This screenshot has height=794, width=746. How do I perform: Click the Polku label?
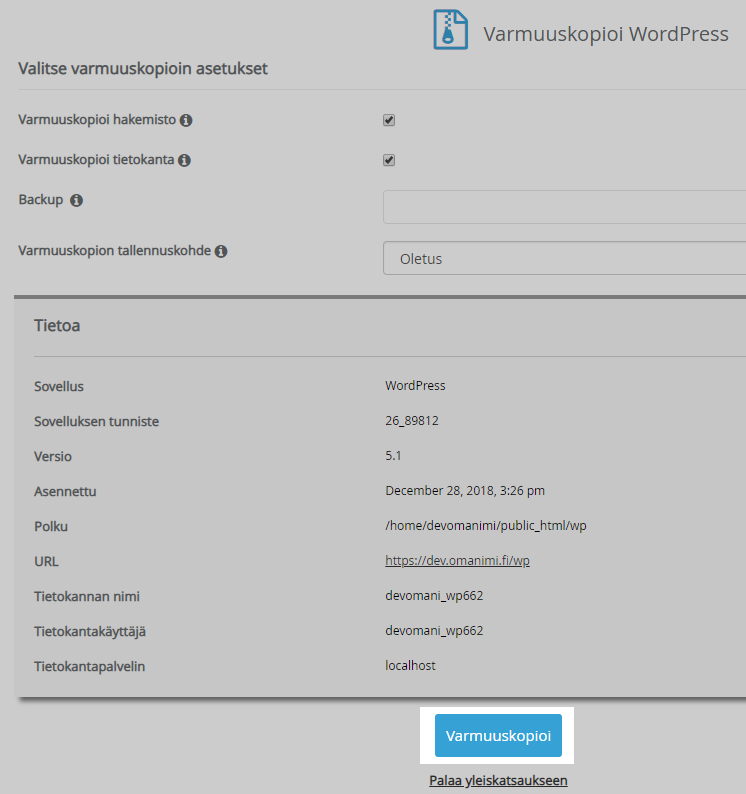point(51,526)
